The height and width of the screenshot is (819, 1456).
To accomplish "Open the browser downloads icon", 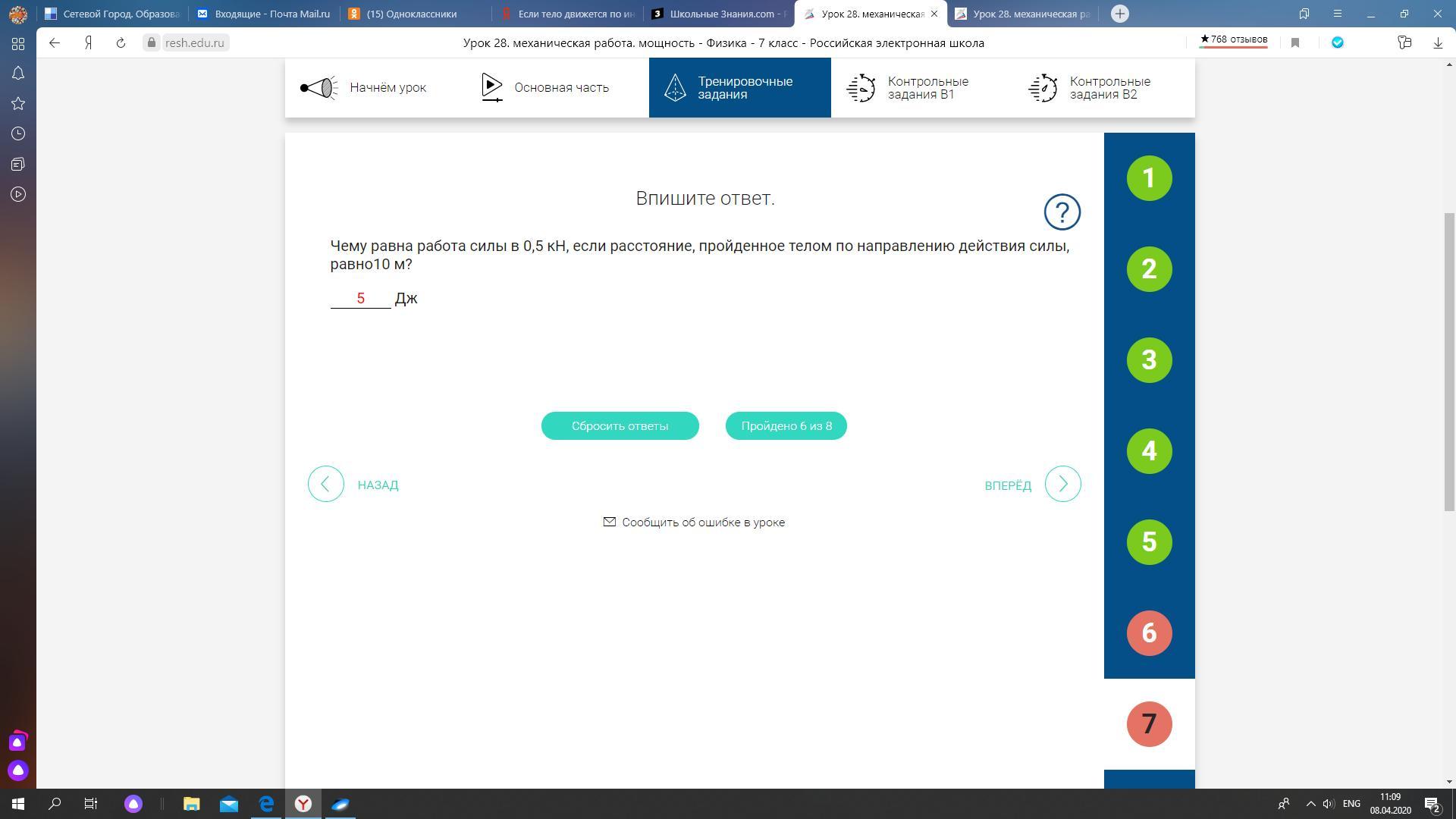I will 1437,43.
